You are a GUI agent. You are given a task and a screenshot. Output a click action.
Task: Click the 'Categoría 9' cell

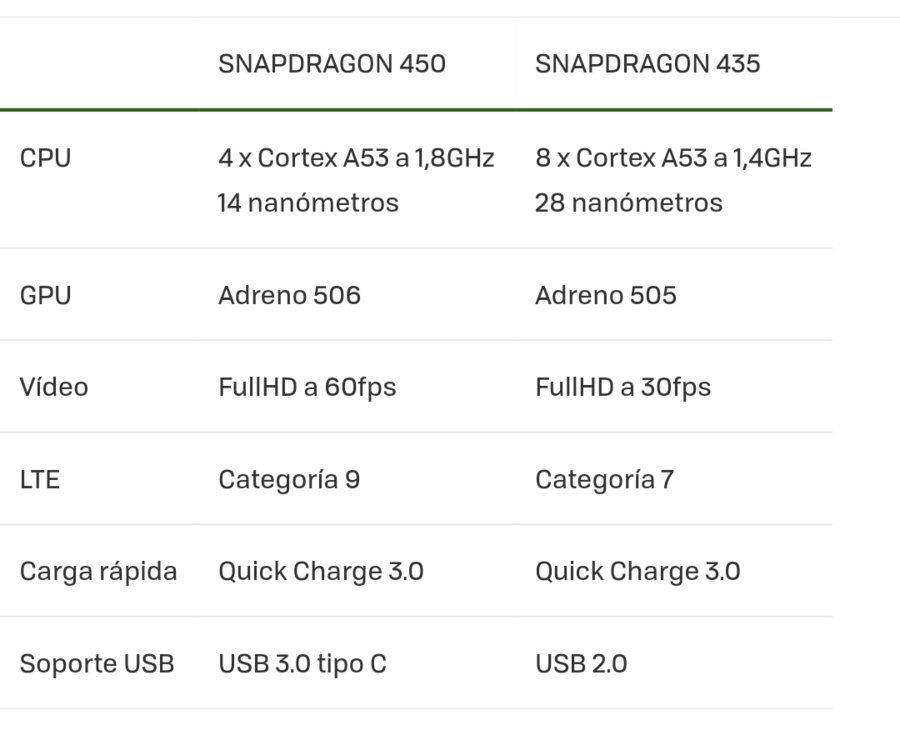point(289,480)
